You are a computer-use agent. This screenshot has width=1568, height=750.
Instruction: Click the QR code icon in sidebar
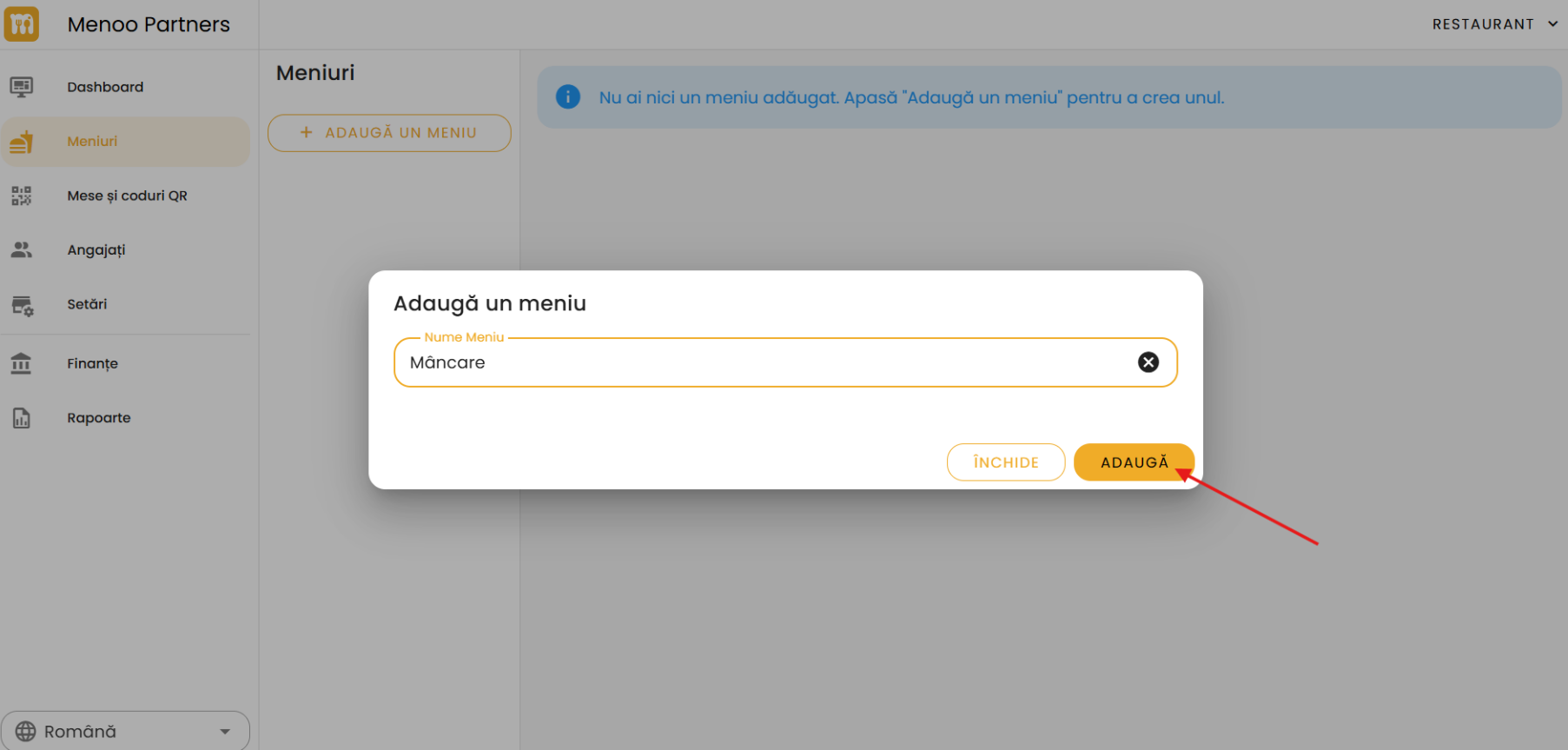(x=22, y=196)
